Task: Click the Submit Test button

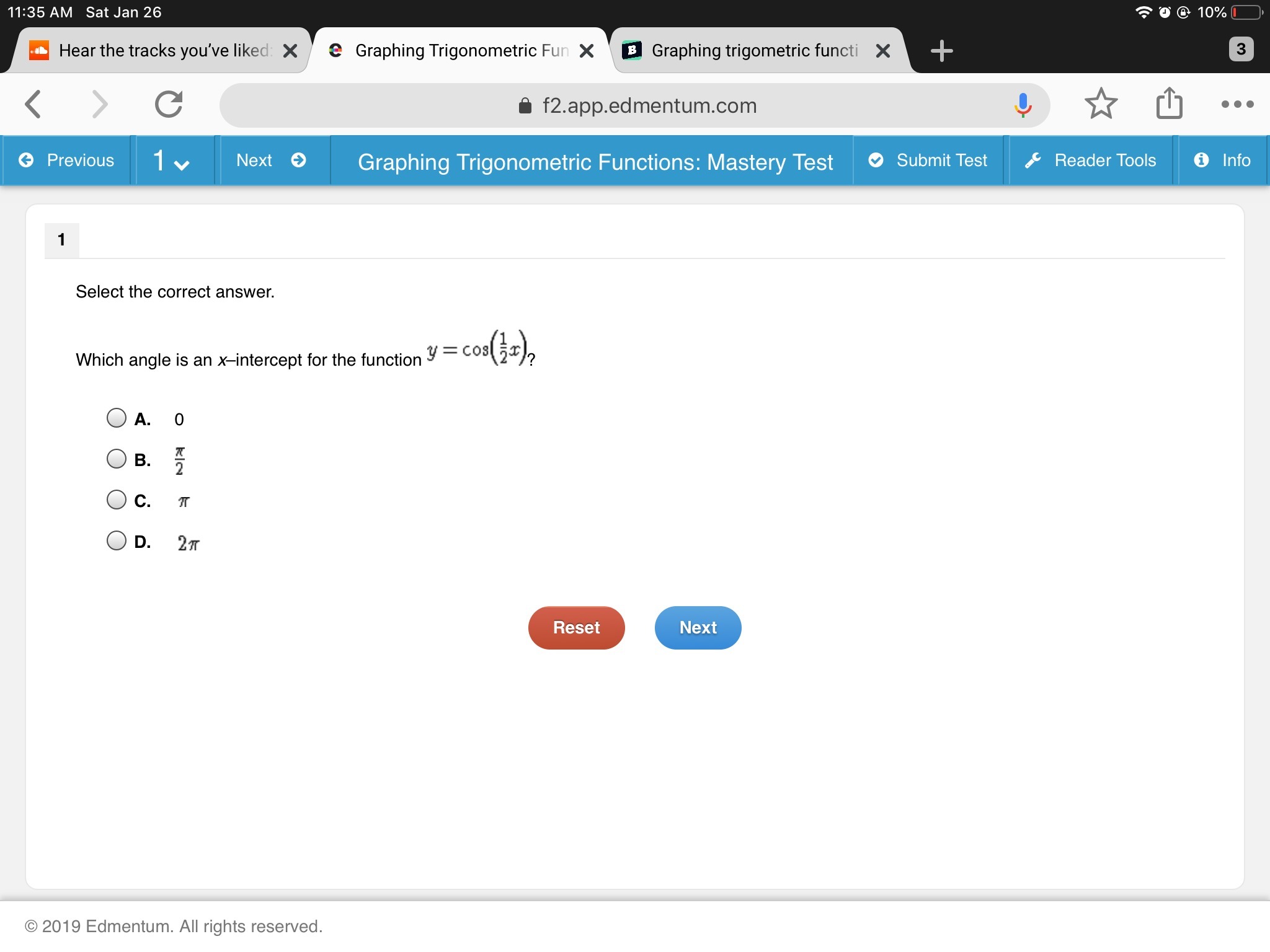Action: click(x=928, y=161)
